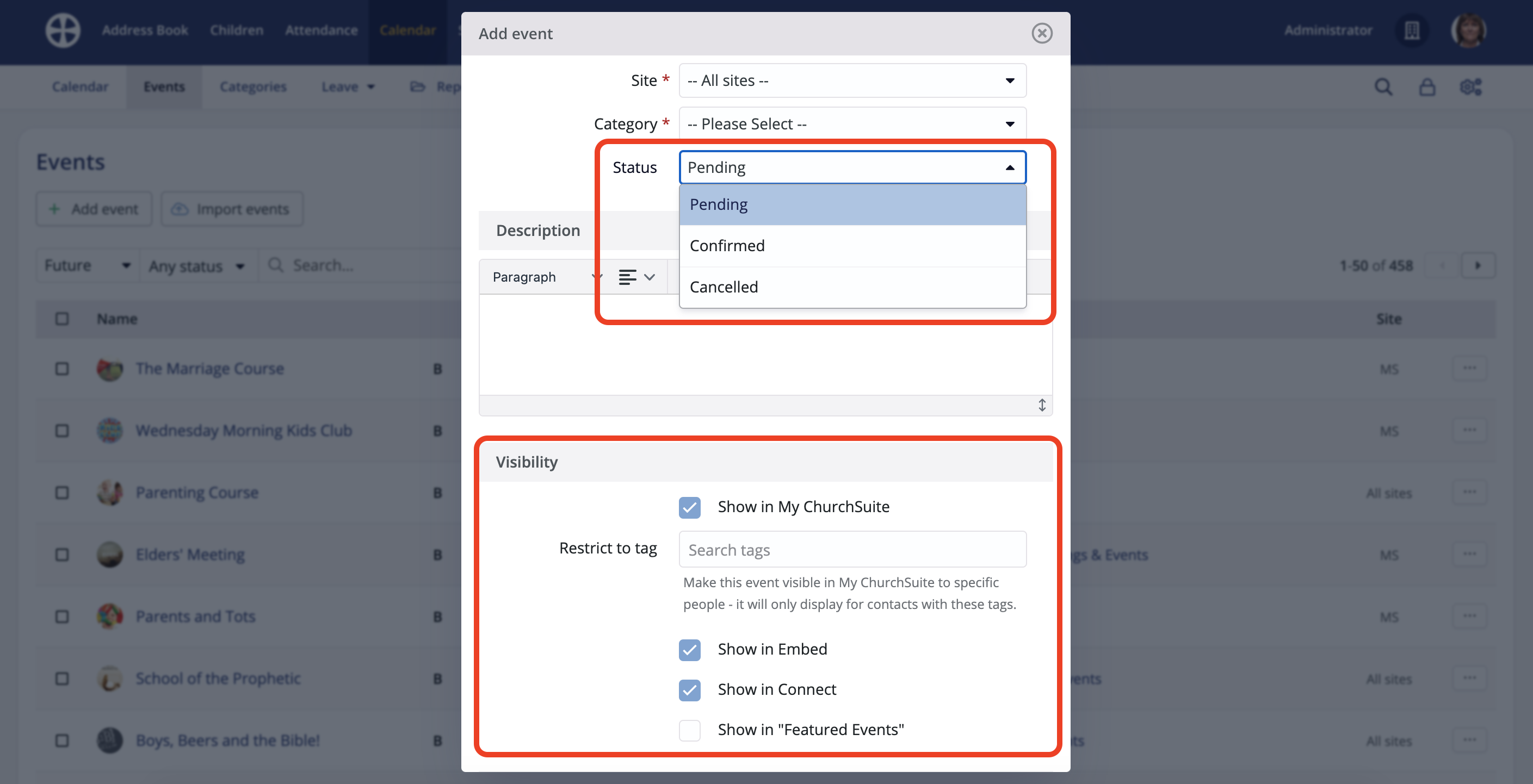This screenshot has width=1533, height=784.
Task: Enable Show in Featured Events
Action: coord(689,731)
